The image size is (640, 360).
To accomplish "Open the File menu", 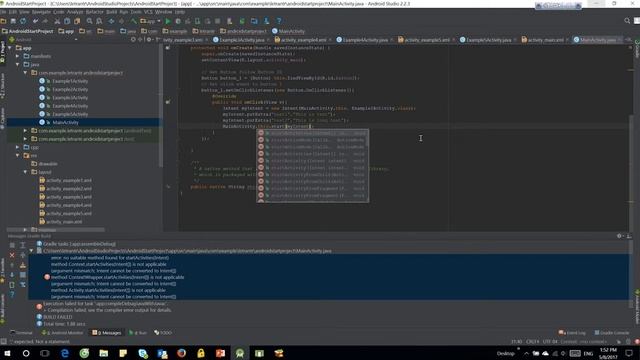I will 3,12.
